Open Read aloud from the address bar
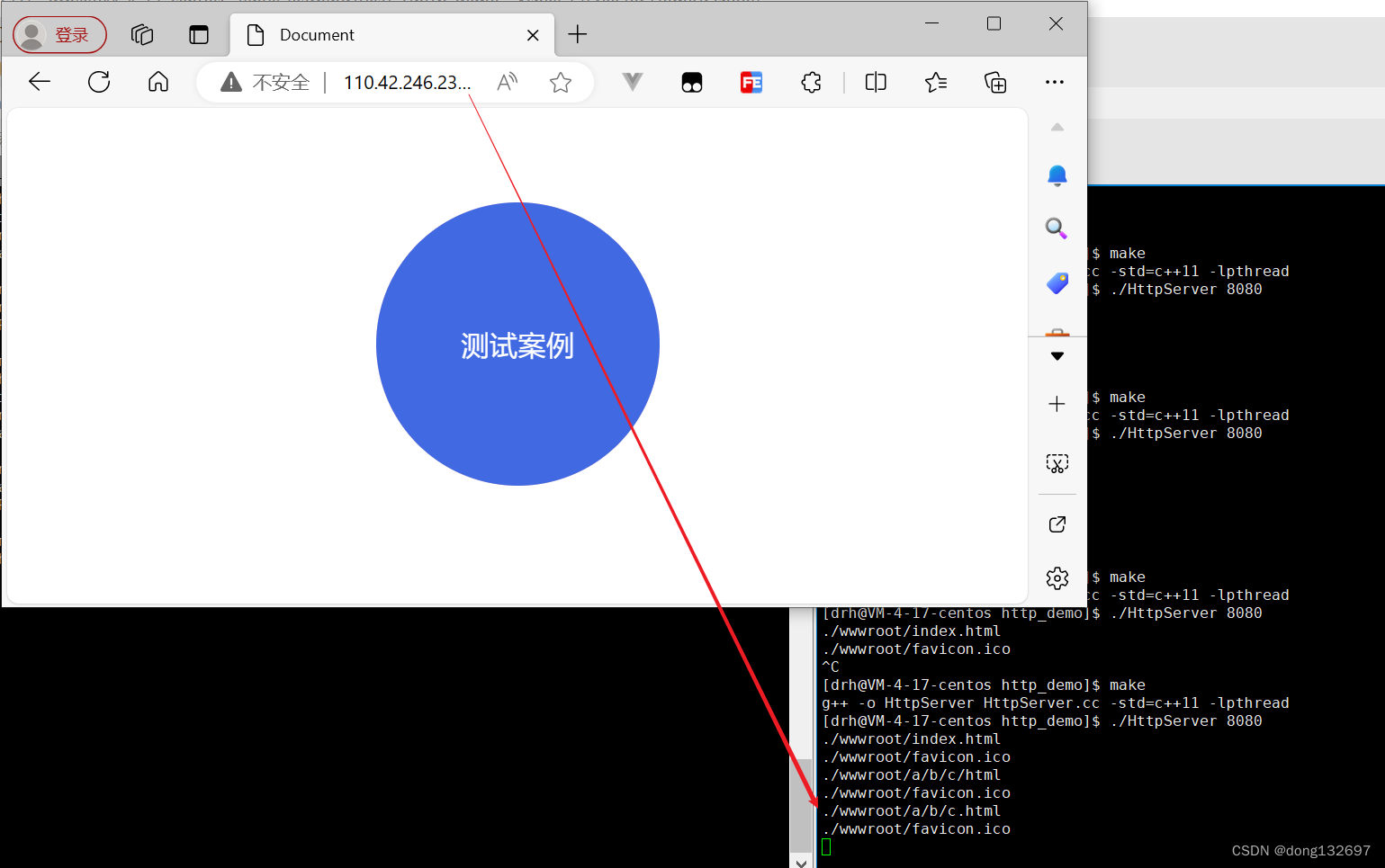Screen dimensions: 1385x868 [x=508, y=82]
